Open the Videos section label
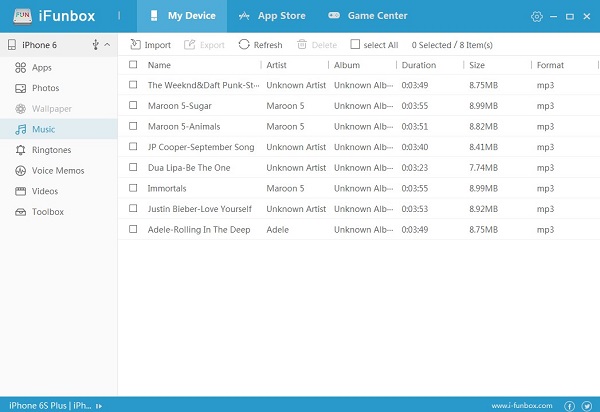 pyautogui.click(x=45, y=191)
